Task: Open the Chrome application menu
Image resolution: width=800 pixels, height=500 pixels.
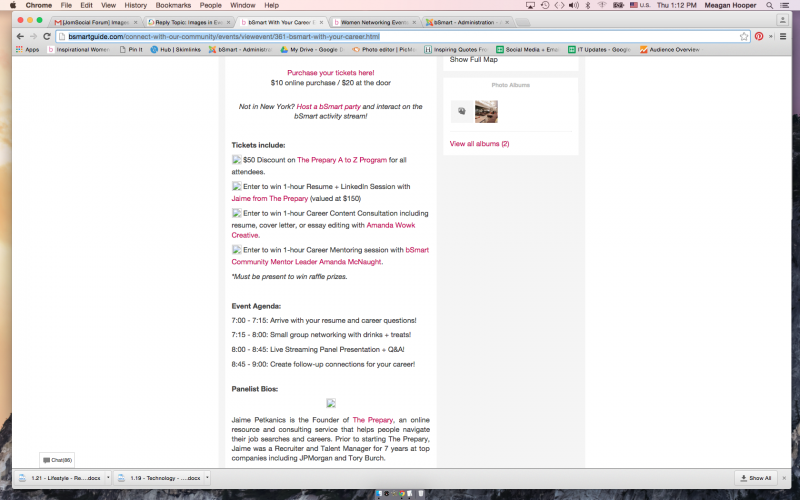Action: [39, 5]
